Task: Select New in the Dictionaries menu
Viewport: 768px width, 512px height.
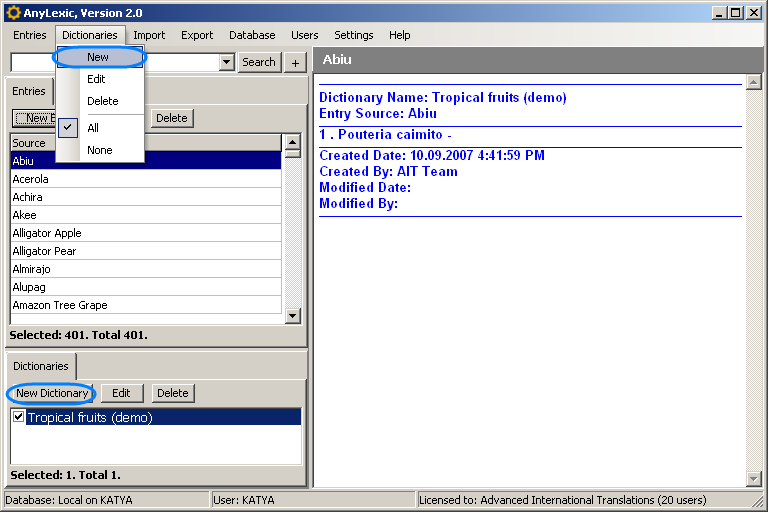Action: pyautogui.click(x=98, y=57)
